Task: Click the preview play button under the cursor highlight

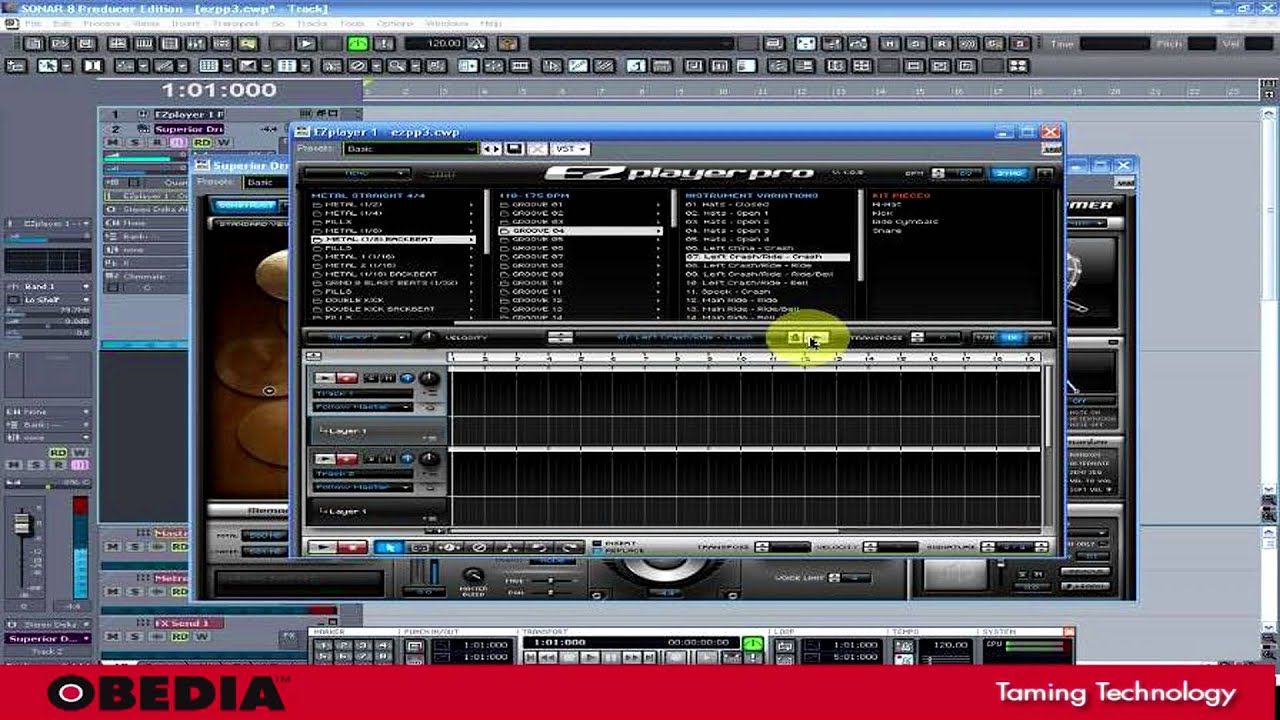Action: [817, 338]
